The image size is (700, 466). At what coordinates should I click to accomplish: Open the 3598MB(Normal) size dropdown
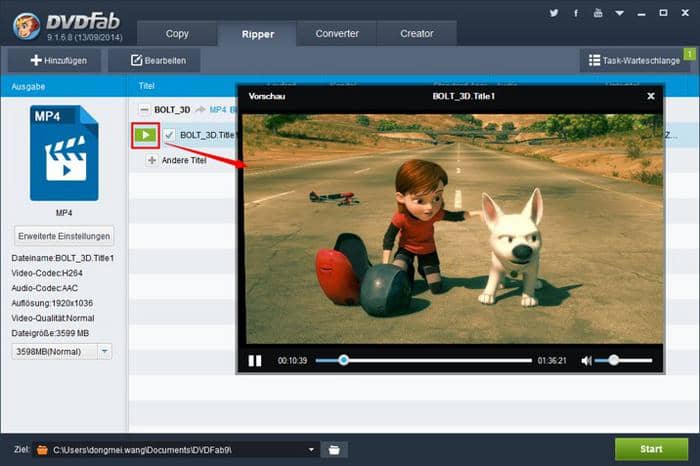click(x=61, y=352)
